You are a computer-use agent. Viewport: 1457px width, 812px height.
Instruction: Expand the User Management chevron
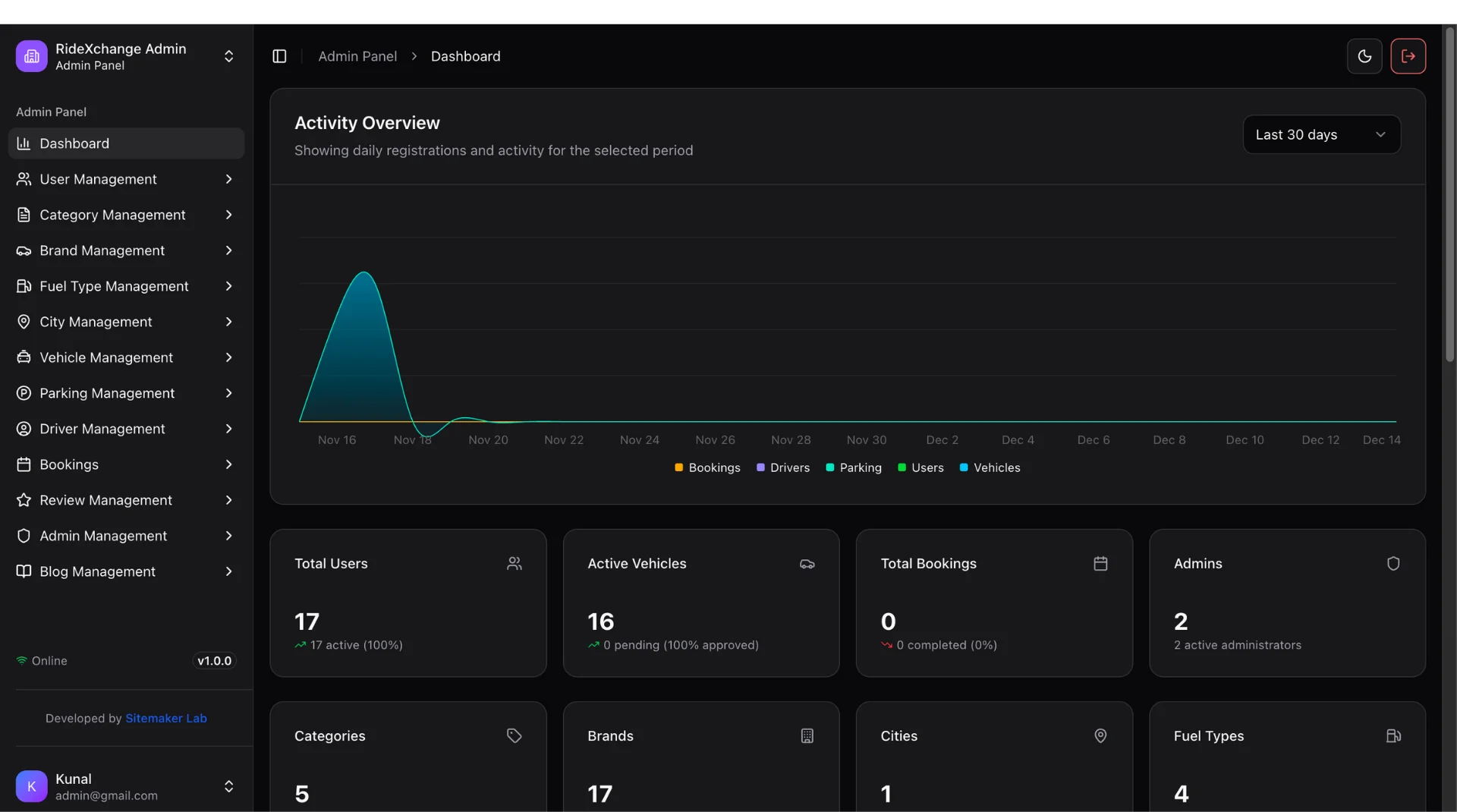[x=228, y=179]
